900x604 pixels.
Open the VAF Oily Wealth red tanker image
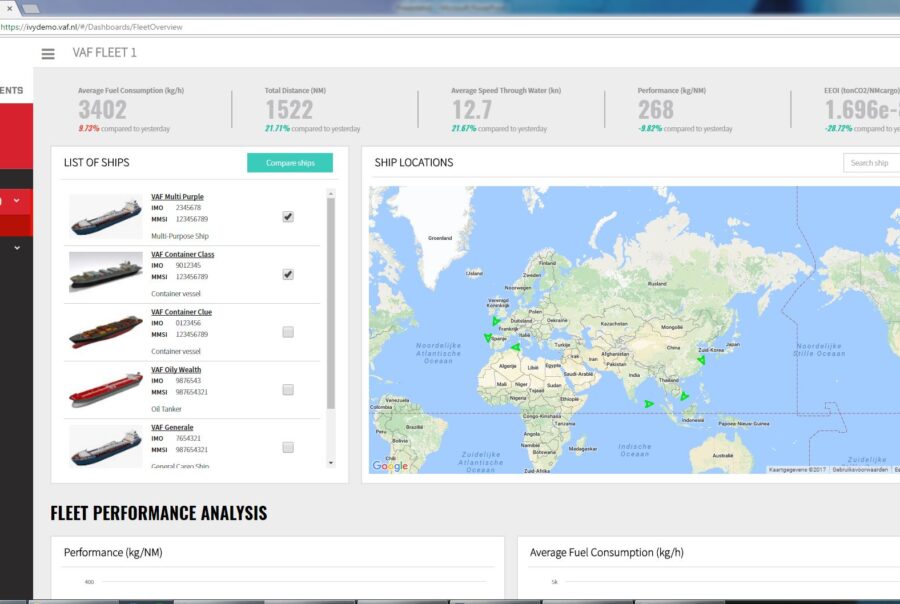(106, 390)
